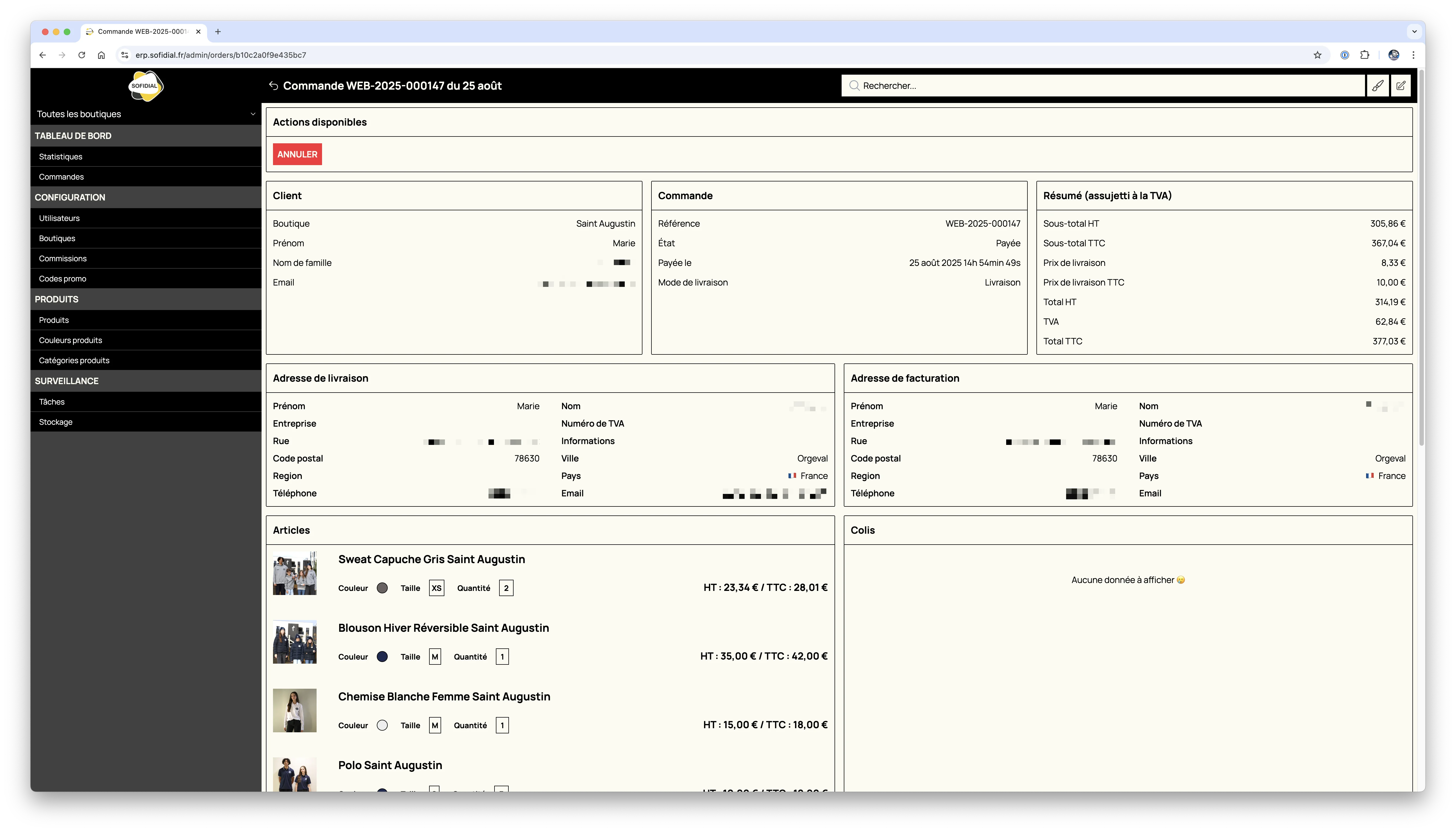
Task: Click the browser forward button
Action: point(62,55)
